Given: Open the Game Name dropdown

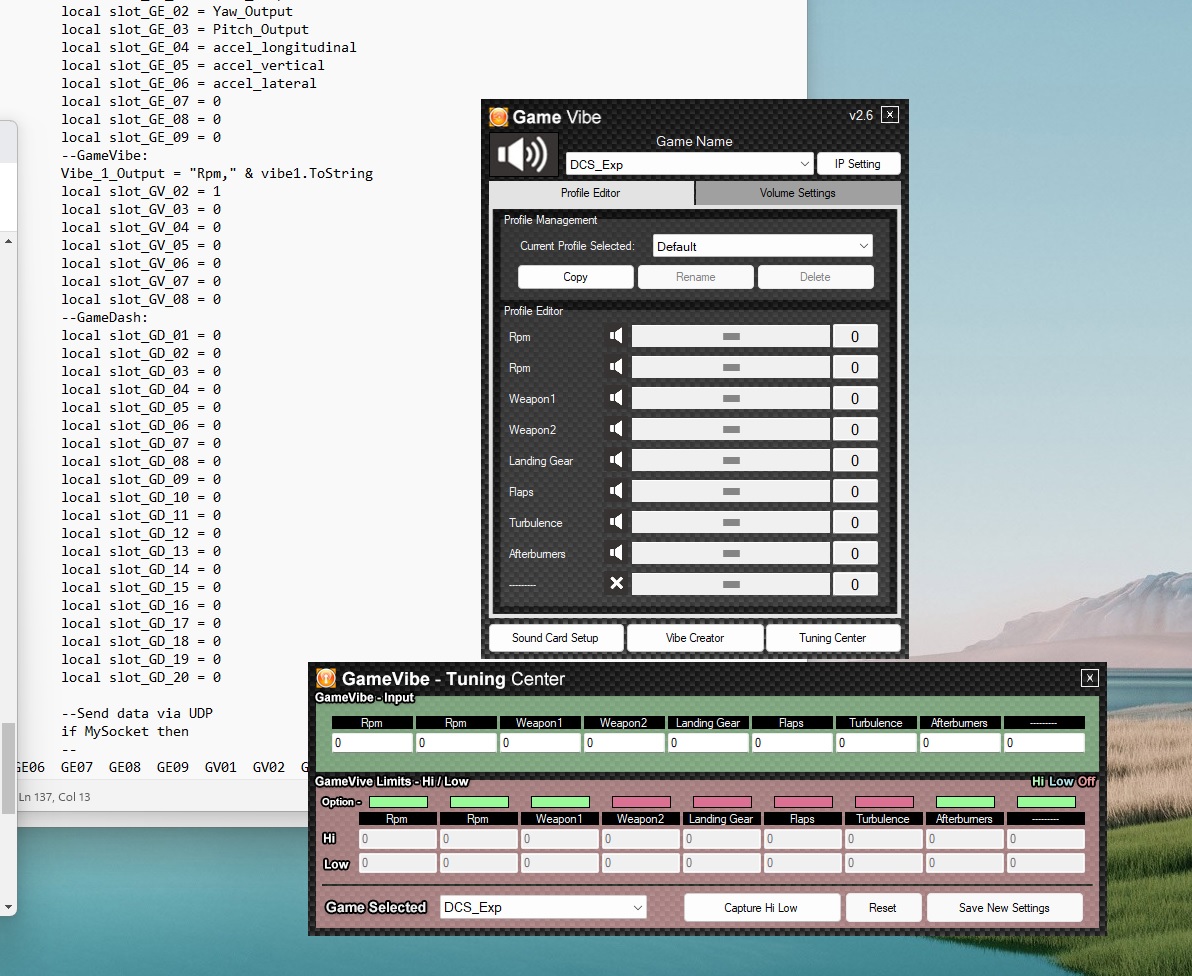Looking at the screenshot, I should point(690,164).
